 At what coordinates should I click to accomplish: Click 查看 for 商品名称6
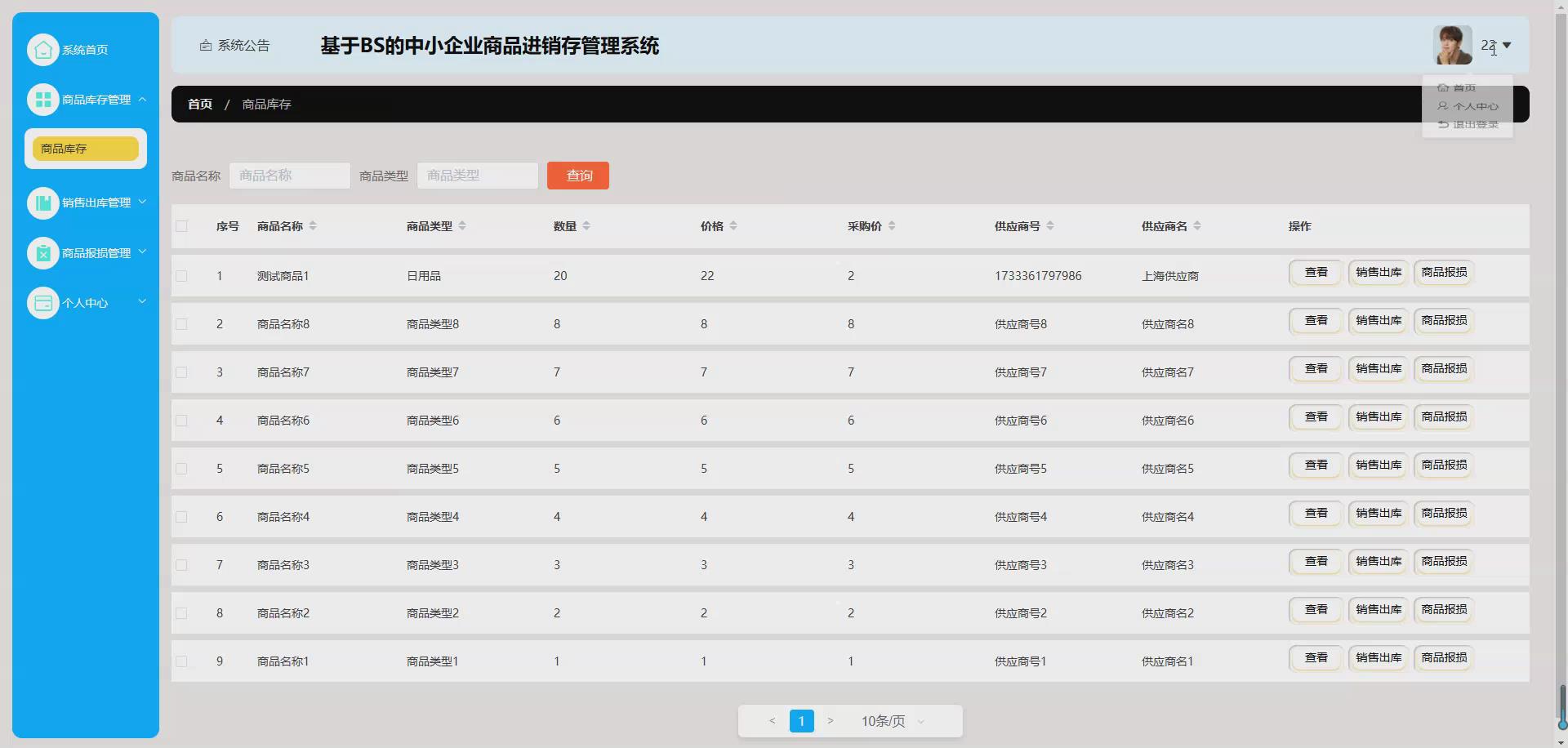(1316, 417)
